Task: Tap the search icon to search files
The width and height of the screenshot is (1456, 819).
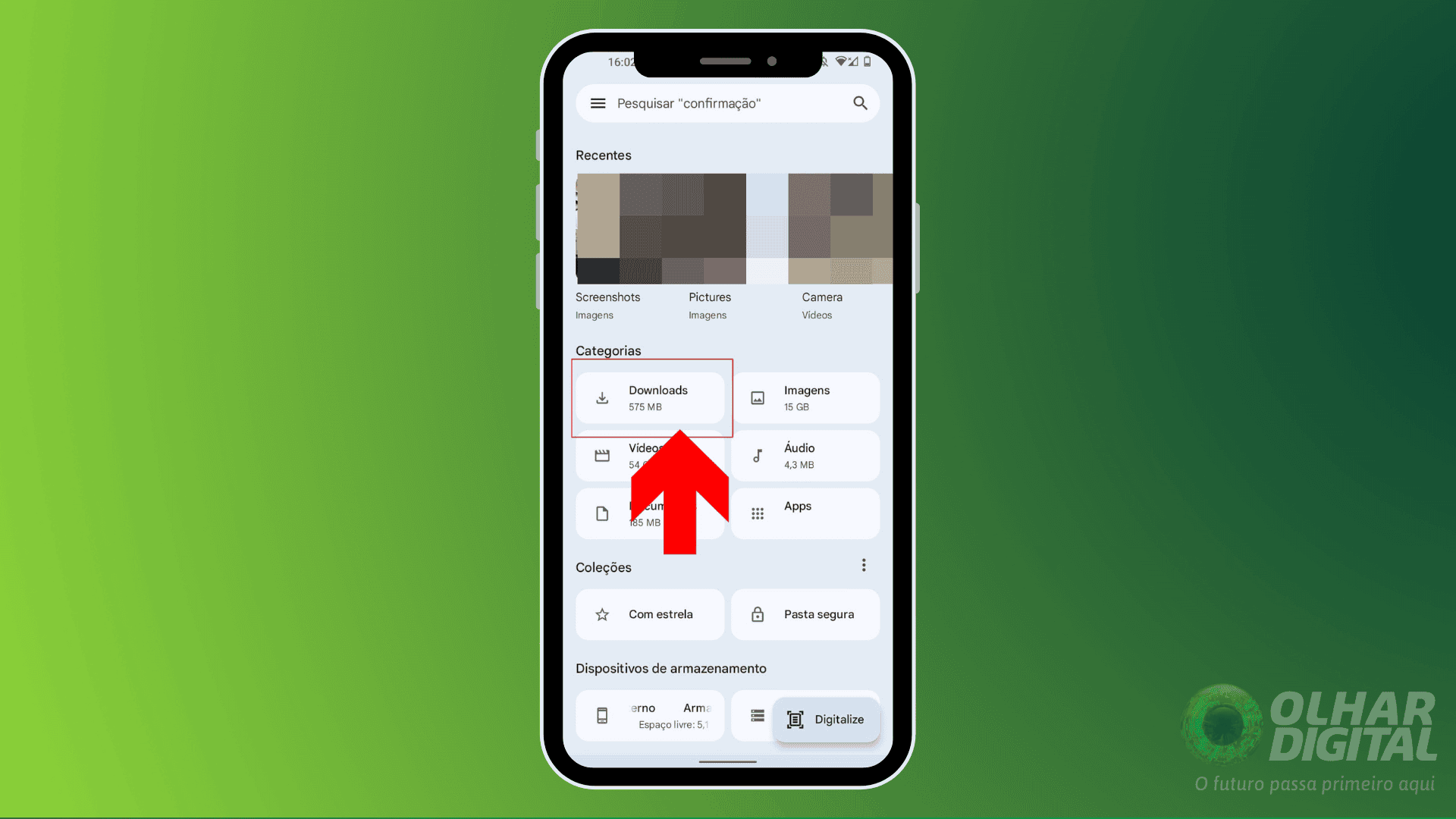Action: (859, 103)
